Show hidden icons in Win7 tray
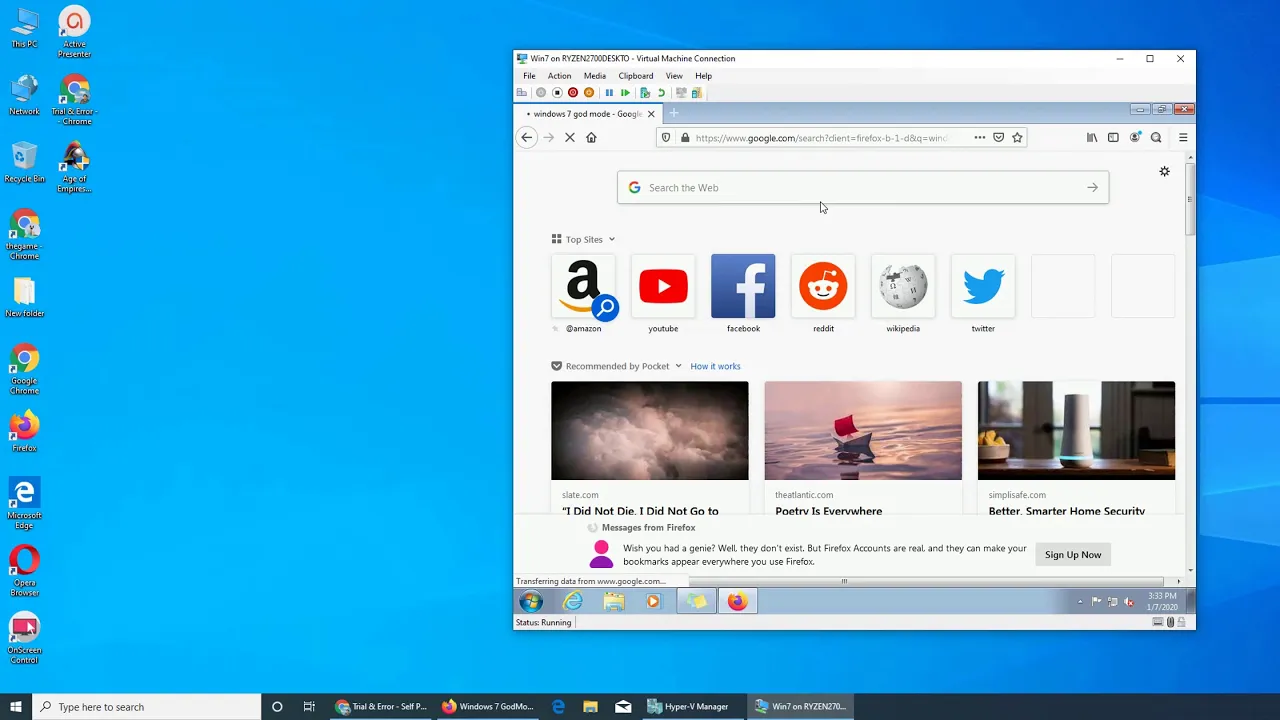 click(1080, 602)
